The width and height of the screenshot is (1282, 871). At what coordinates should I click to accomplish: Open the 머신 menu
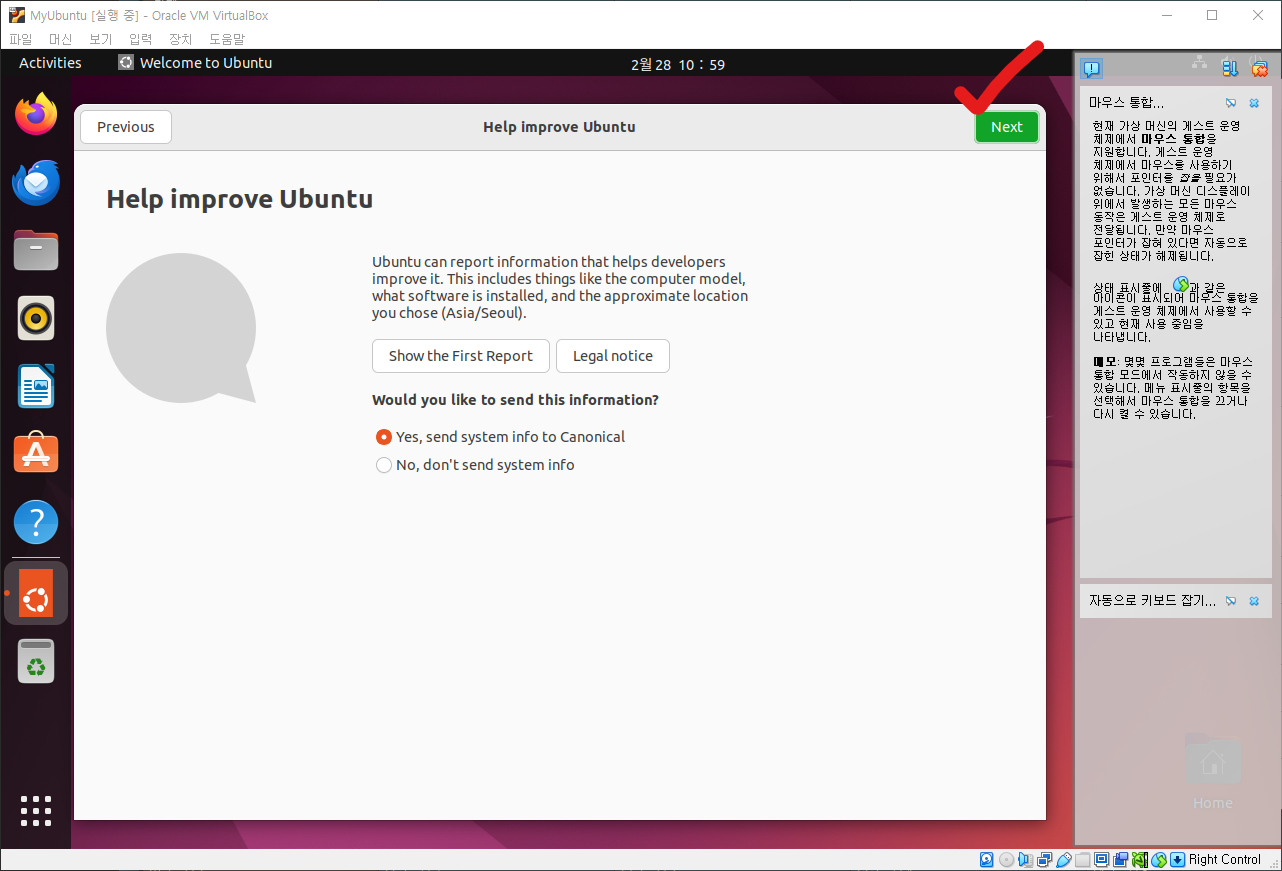(x=60, y=39)
